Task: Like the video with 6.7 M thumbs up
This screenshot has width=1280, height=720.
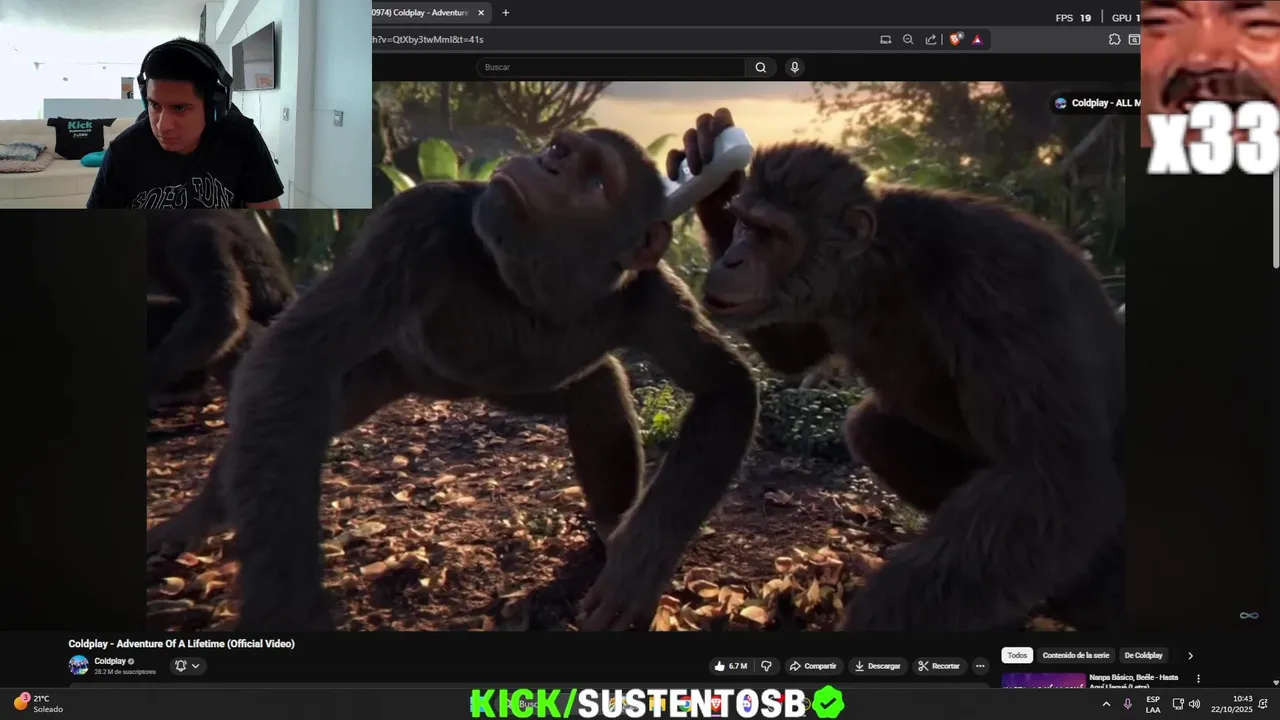Action: coord(731,666)
